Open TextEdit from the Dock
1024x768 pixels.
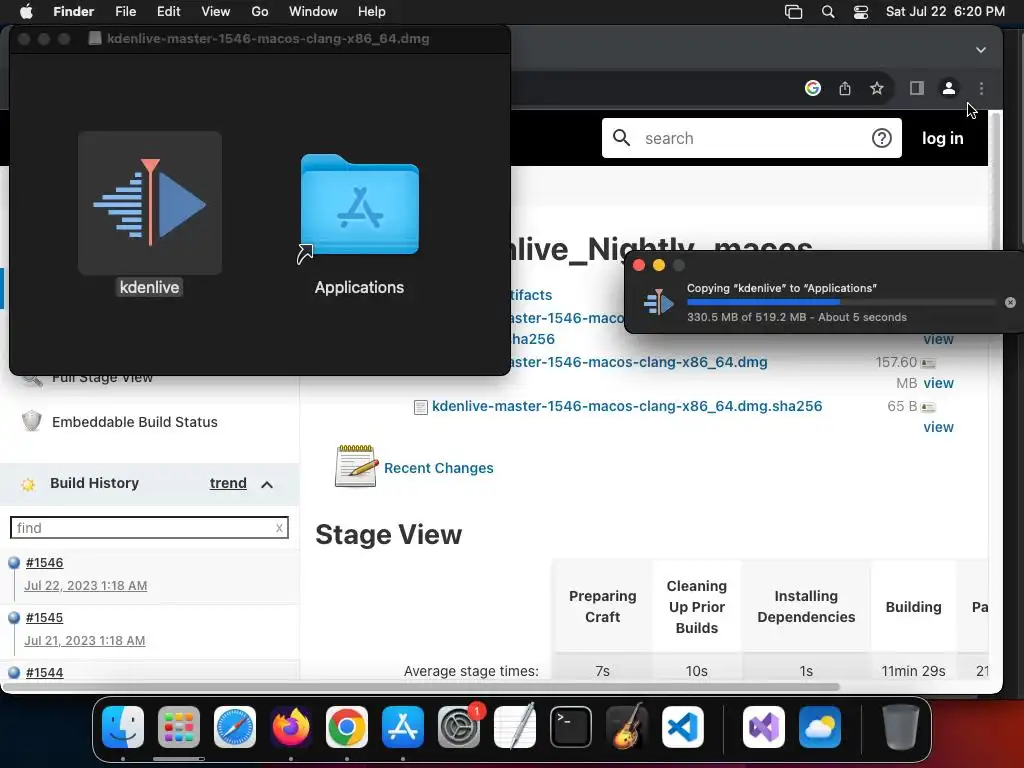click(515, 727)
